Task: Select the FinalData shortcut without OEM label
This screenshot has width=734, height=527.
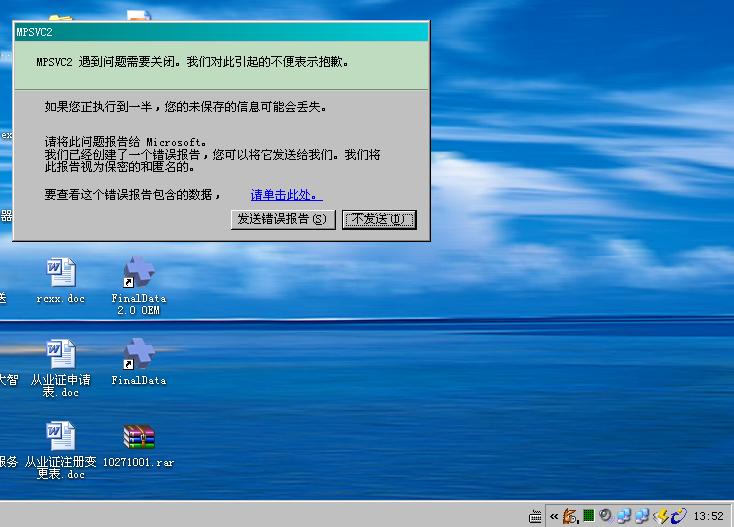Action: pyautogui.click(x=139, y=354)
